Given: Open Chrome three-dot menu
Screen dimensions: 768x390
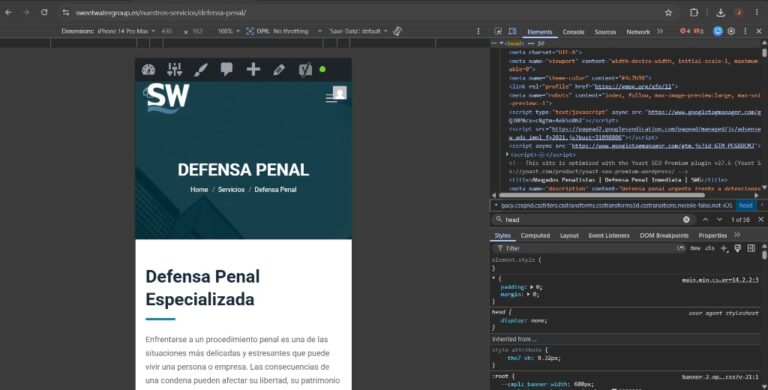Looking at the screenshot, I should pyautogui.click(x=757, y=13).
